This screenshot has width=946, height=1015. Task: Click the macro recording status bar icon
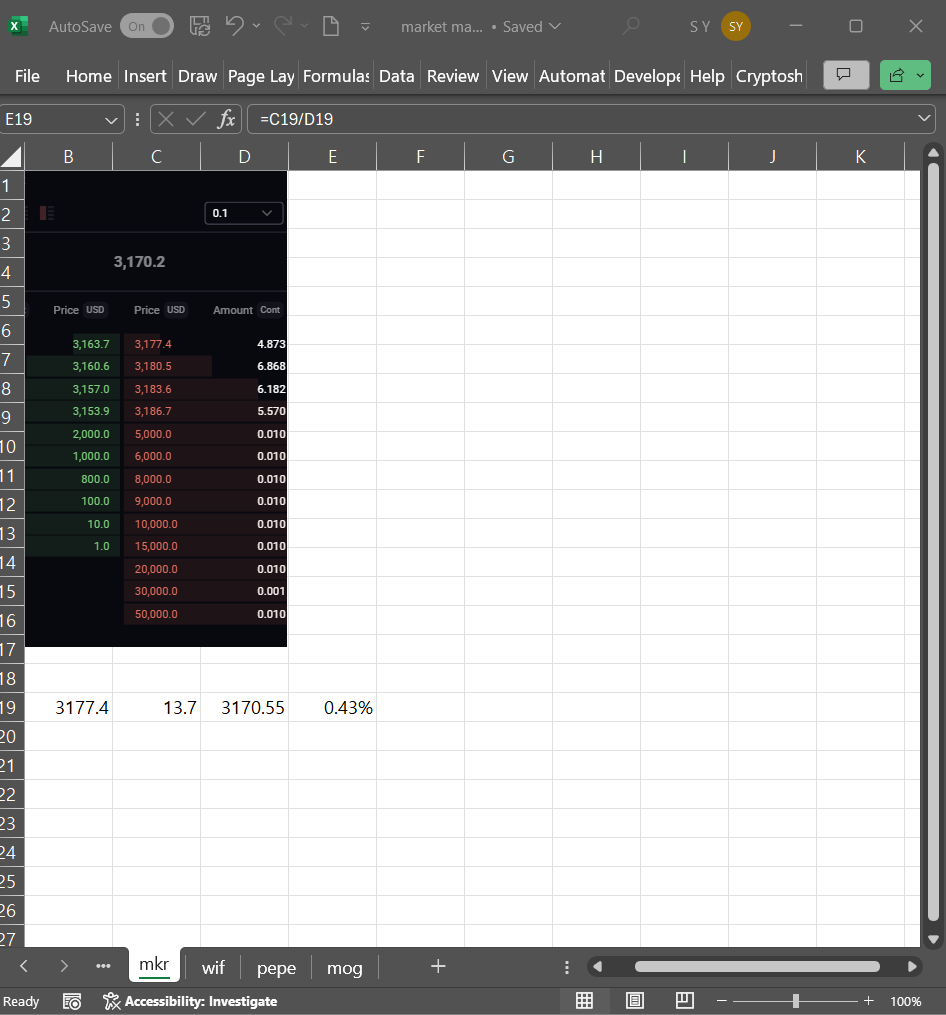[72, 1001]
